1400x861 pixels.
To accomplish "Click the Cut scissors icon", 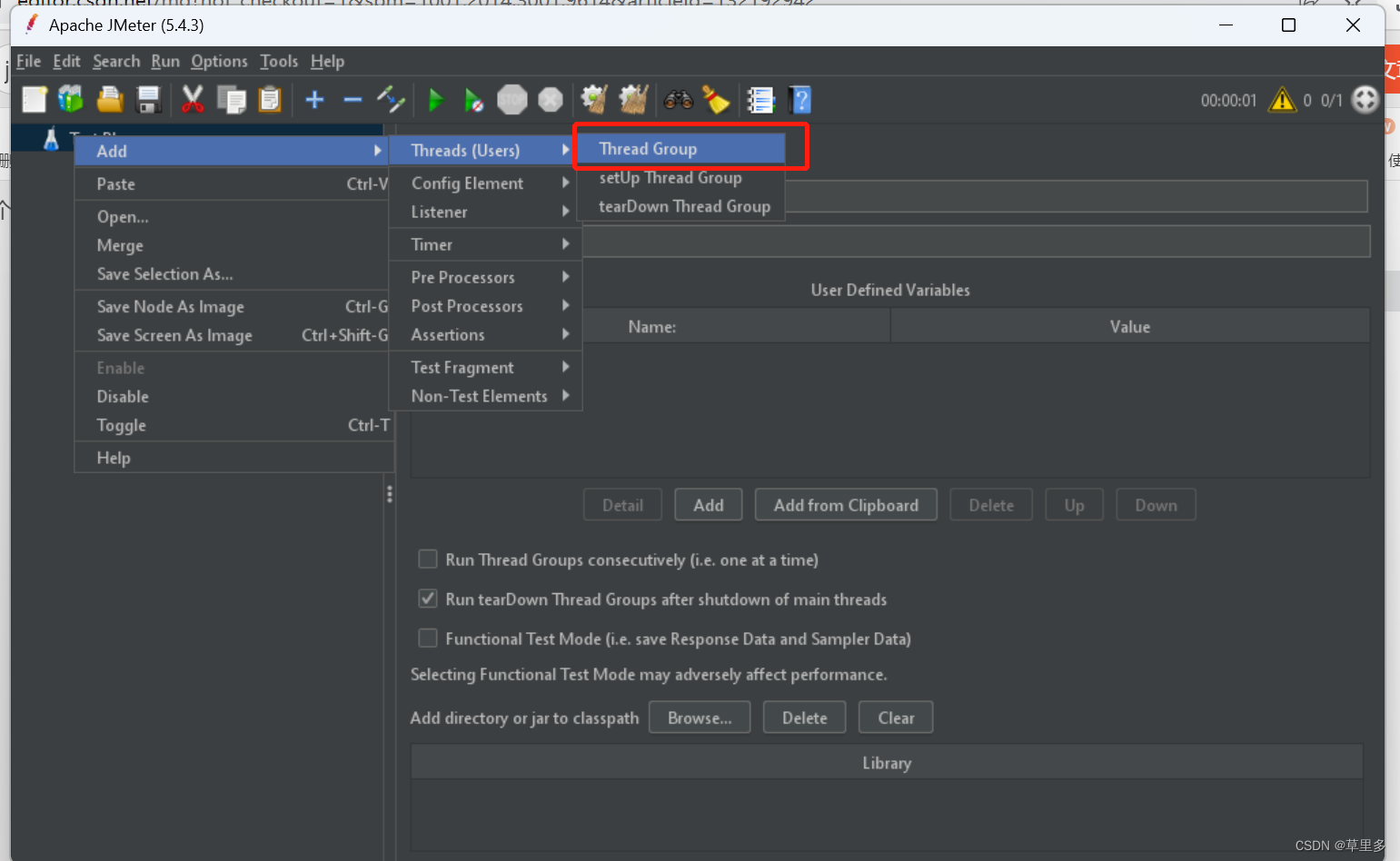I will click(193, 99).
